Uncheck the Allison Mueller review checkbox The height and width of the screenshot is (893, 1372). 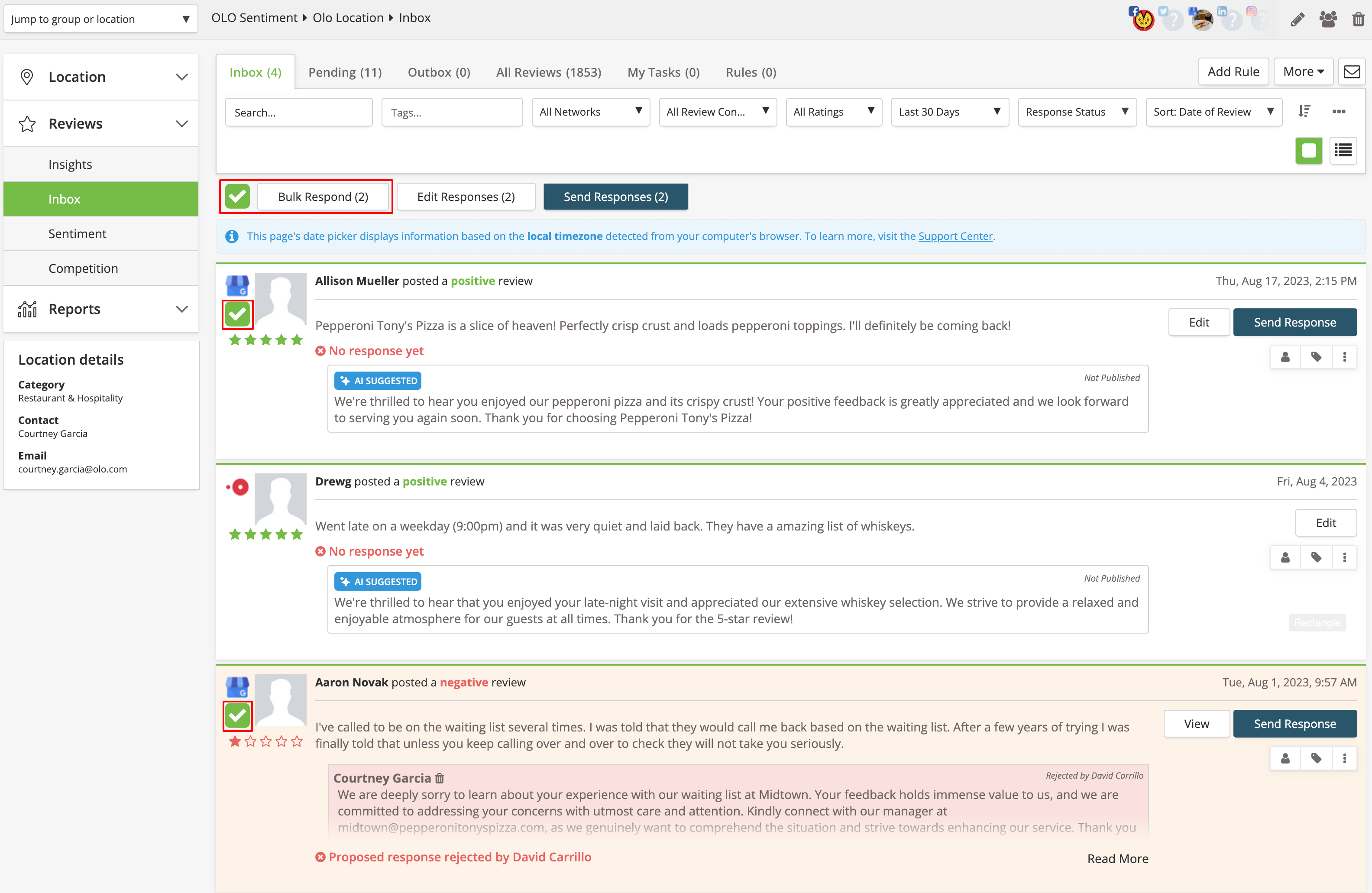237,314
